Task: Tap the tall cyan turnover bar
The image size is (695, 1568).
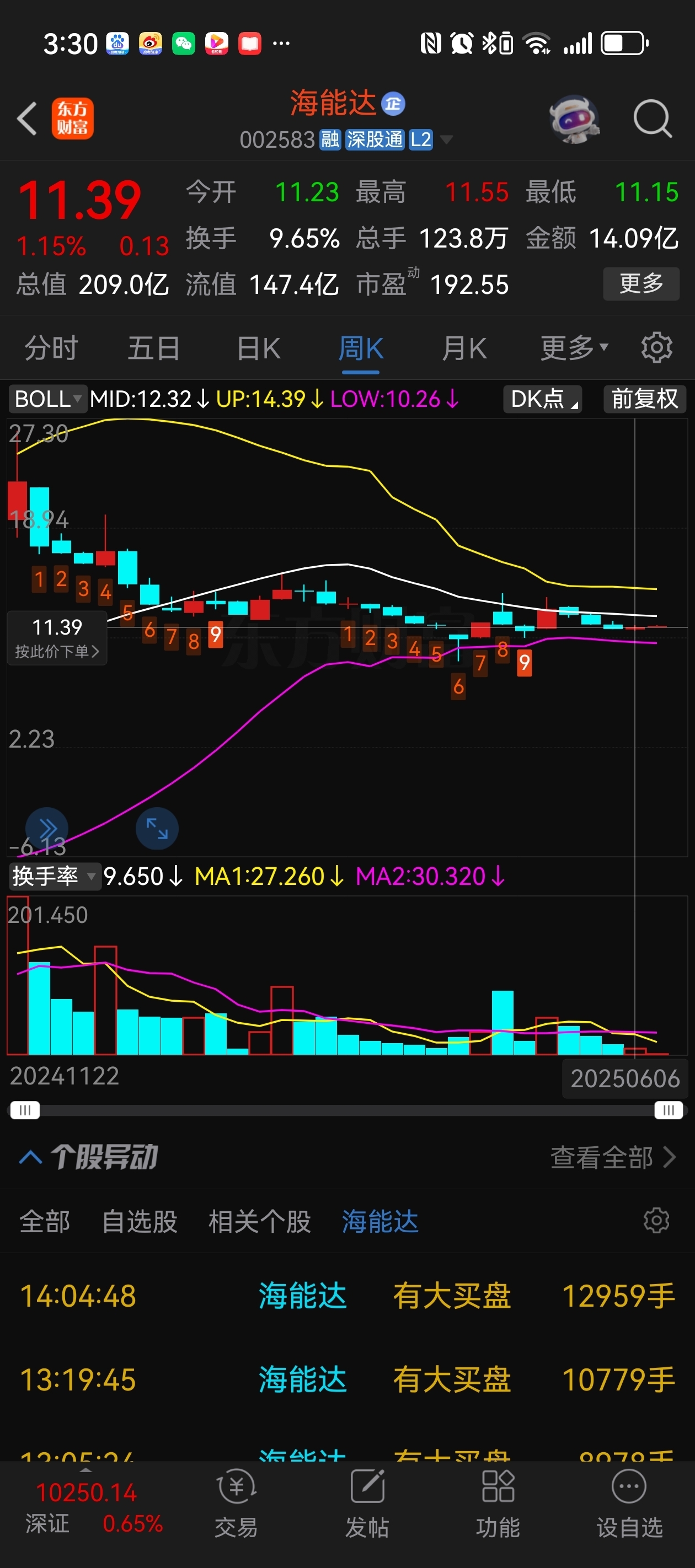Action: click(x=502, y=1023)
